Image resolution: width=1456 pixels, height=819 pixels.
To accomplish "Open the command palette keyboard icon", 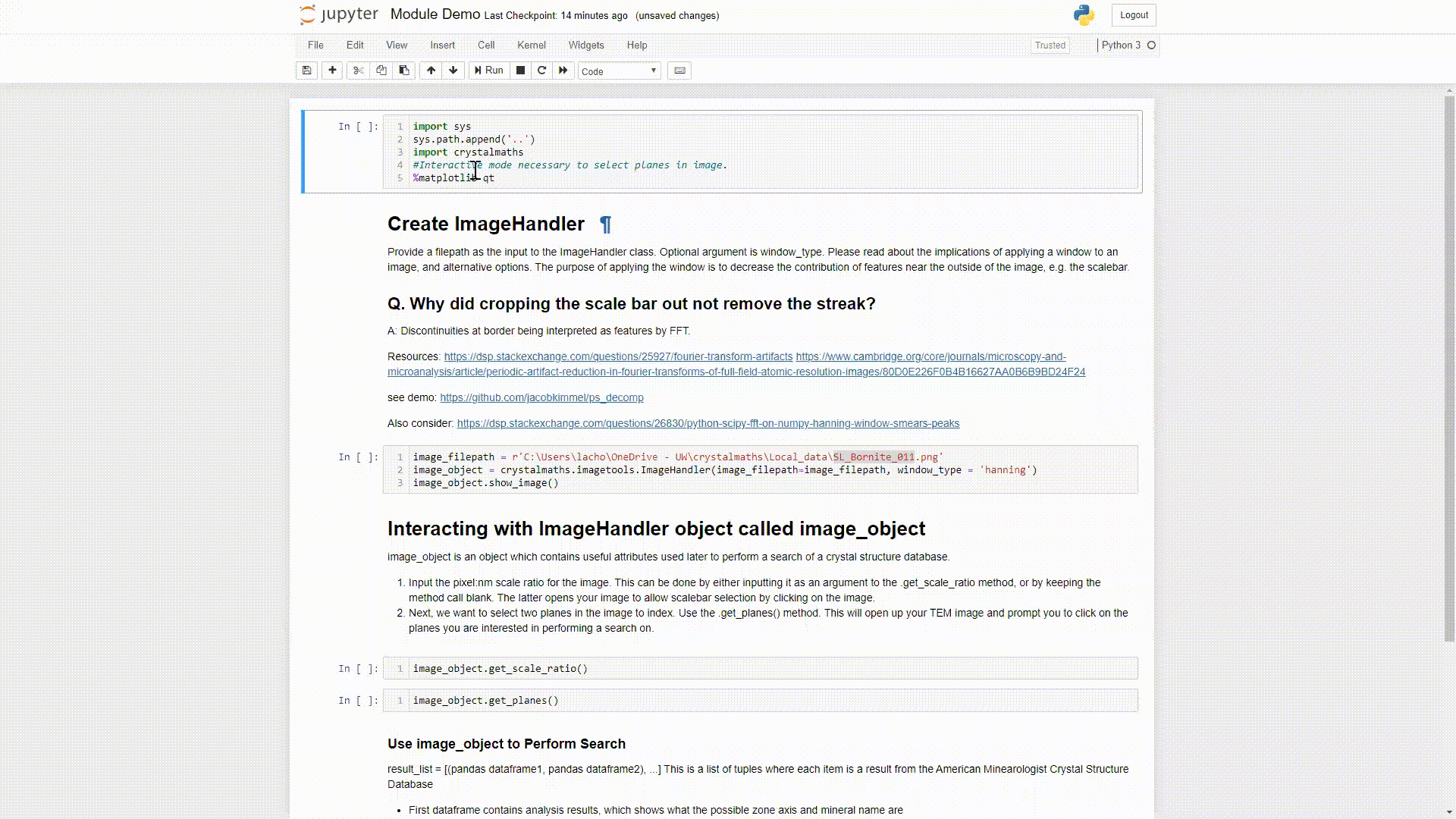I will coord(679,71).
